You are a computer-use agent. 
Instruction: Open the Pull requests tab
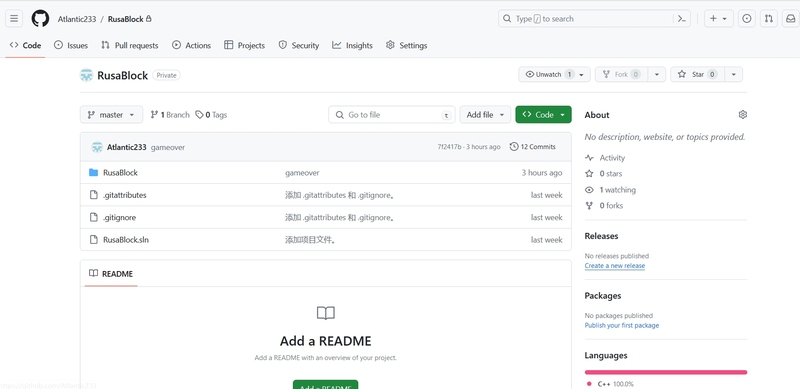point(130,45)
